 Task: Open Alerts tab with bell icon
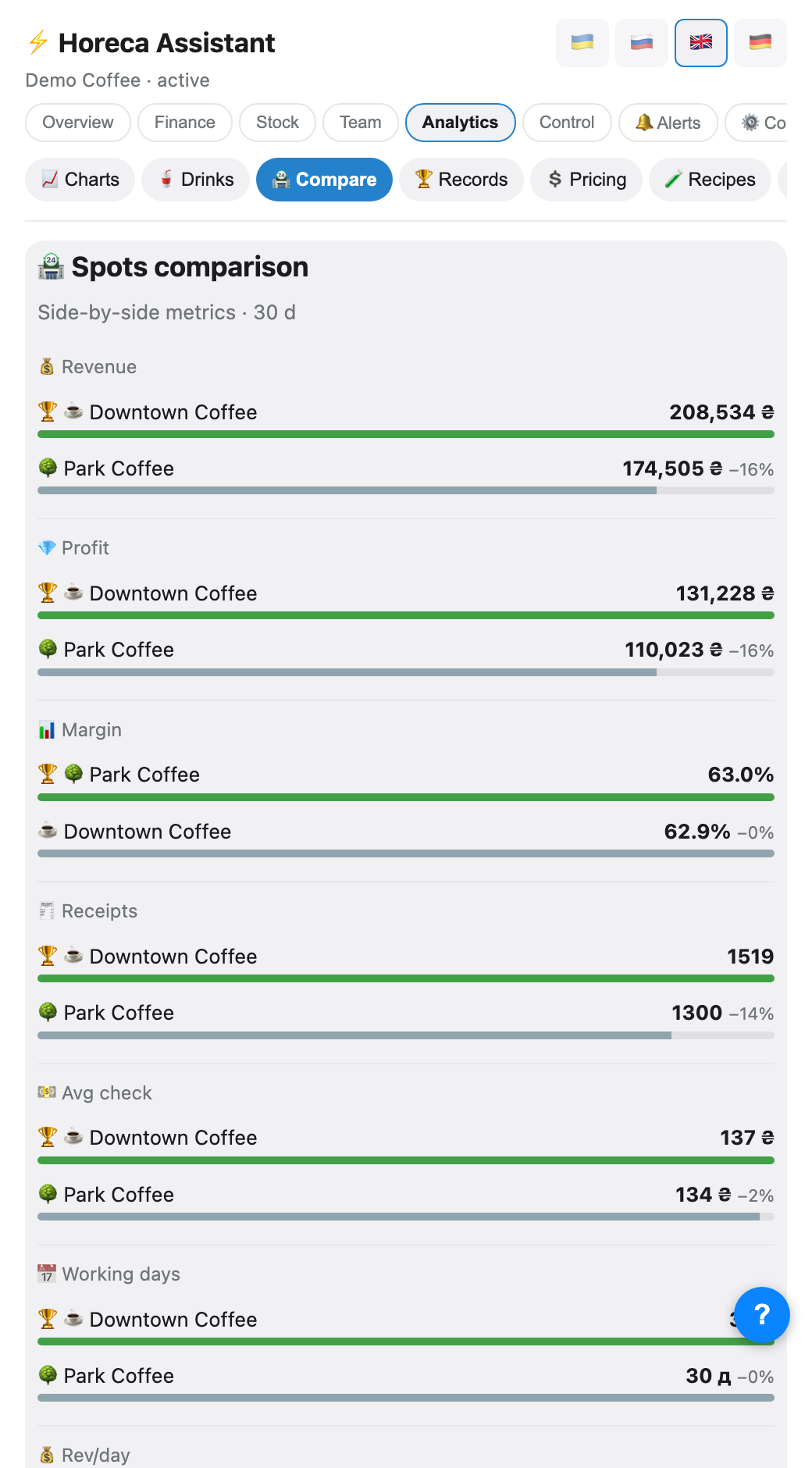point(668,123)
